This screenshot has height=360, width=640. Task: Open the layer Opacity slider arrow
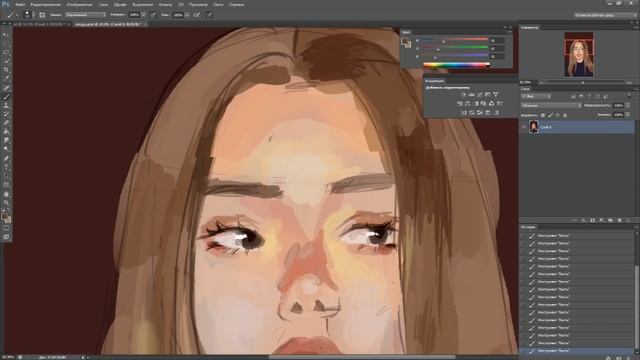click(x=628, y=105)
